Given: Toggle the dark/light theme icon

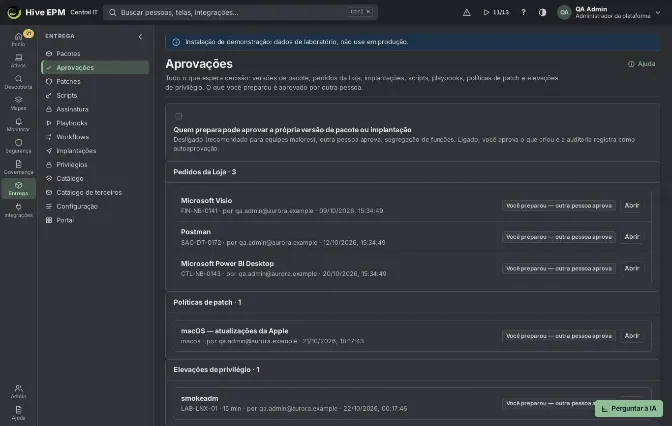Looking at the screenshot, I should coord(543,12).
